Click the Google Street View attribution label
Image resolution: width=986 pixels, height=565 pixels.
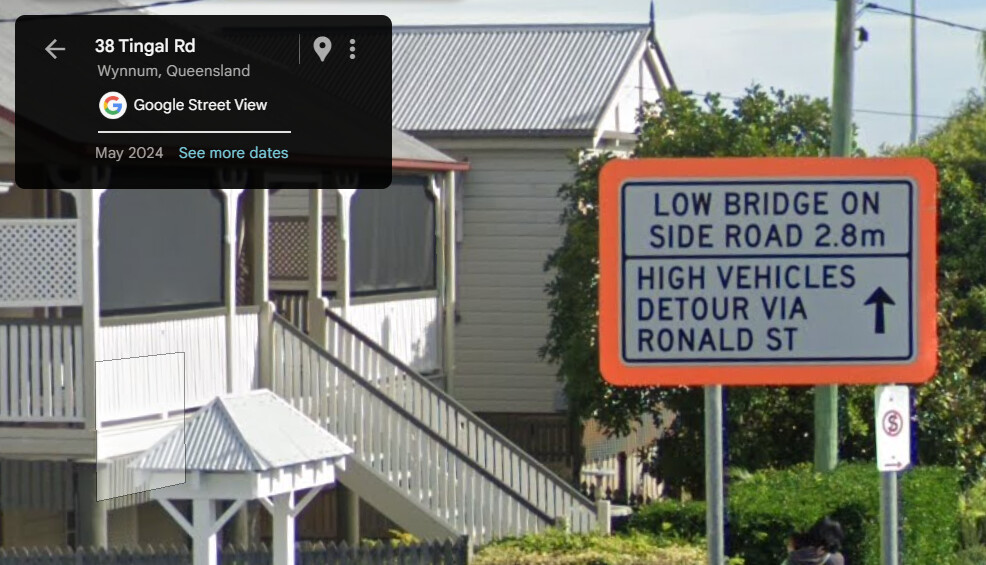pos(200,105)
